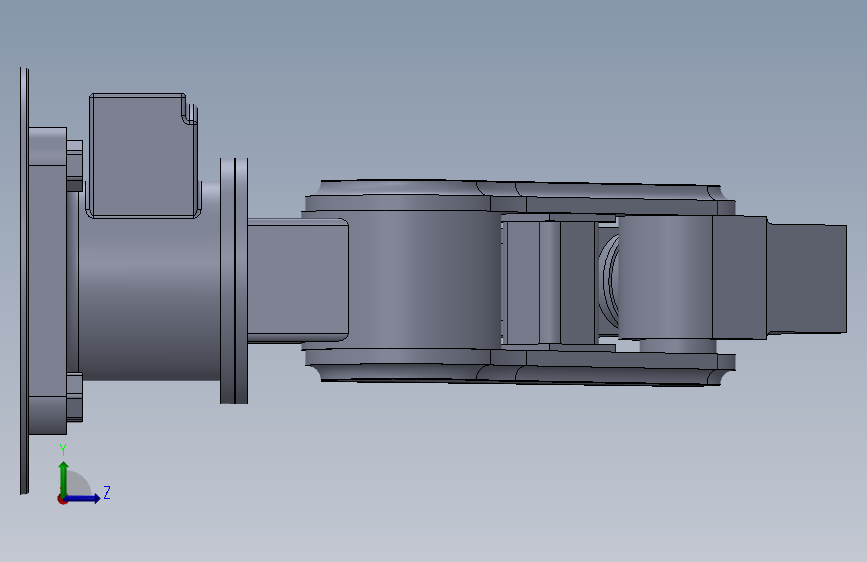This screenshot has width=867, height=562.
Task: Select the smaller cylinder near the right end
Action: 665,278
